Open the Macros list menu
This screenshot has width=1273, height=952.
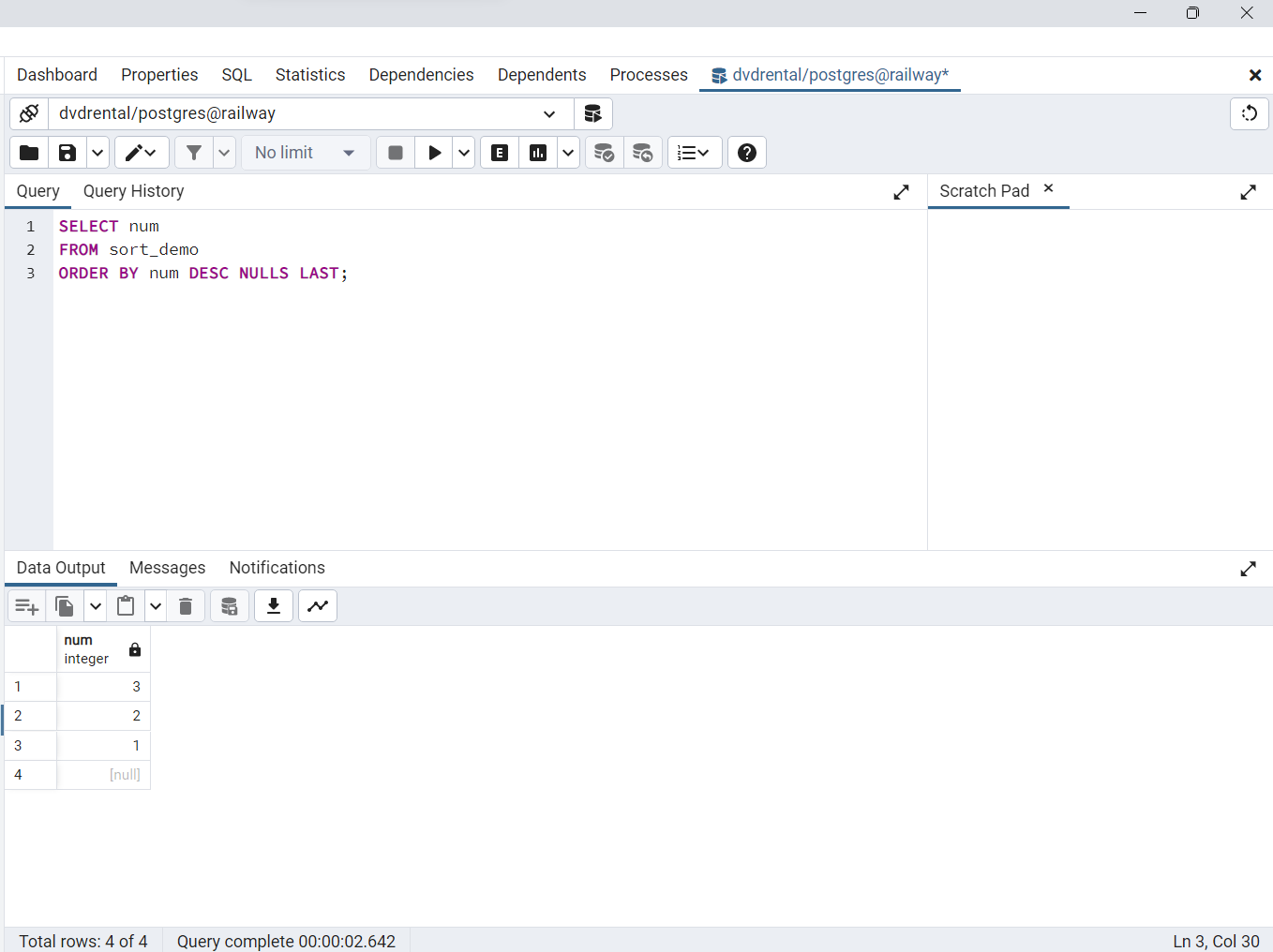pyautogui.click(x=695, y=153)
